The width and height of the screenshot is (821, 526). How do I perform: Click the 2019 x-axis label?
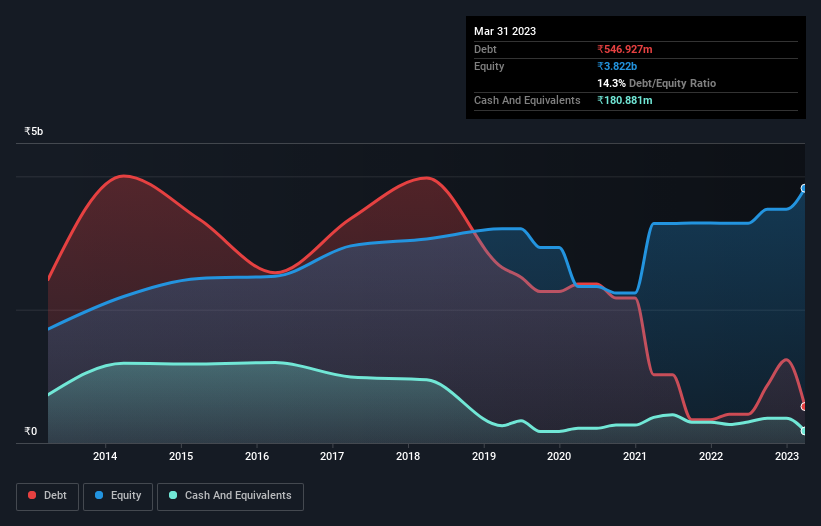click(x=484, y=456)
